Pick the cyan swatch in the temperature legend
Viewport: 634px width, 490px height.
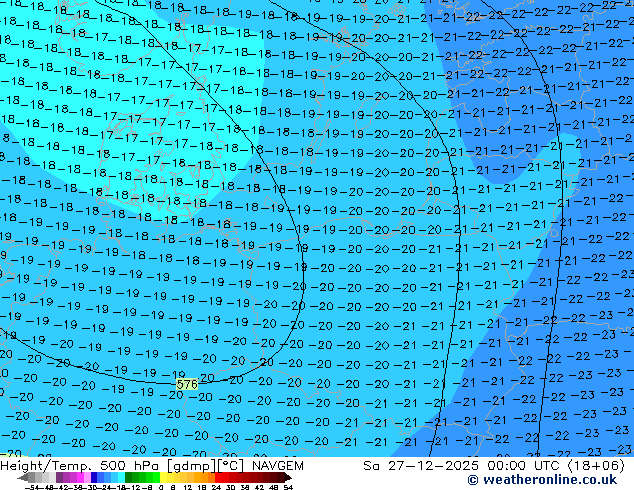pyautogui.click(x=121, y=477)
